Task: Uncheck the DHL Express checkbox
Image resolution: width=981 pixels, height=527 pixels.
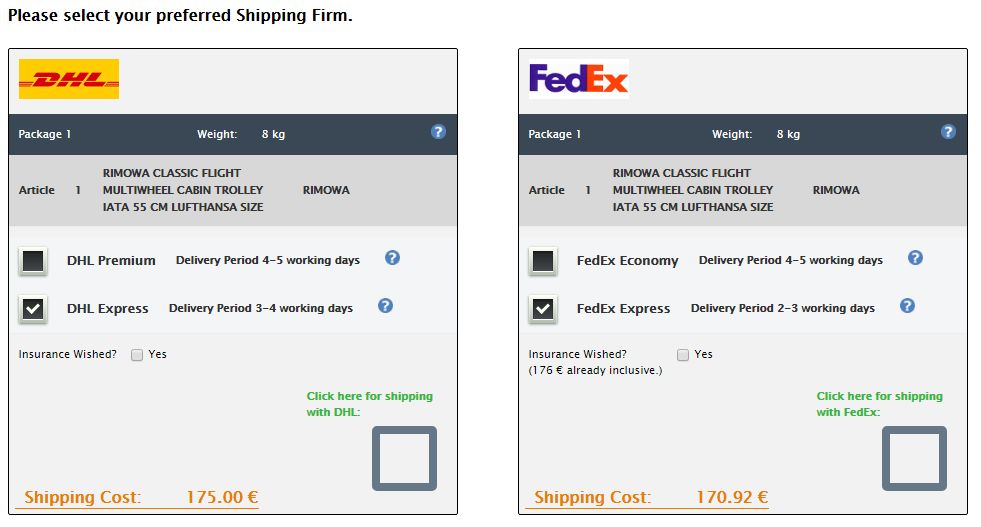Action: click(x=33, y=309)
